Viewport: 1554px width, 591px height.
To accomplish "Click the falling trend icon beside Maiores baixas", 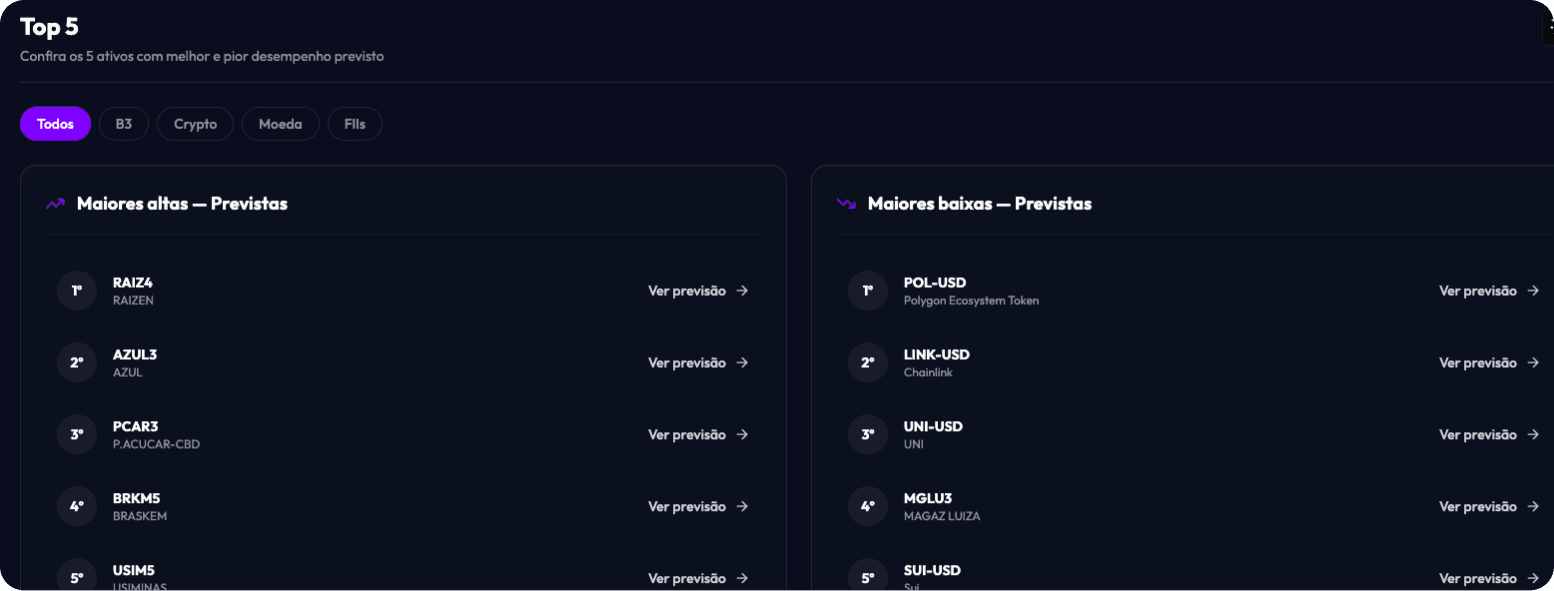I will click(x=846, y=204).
